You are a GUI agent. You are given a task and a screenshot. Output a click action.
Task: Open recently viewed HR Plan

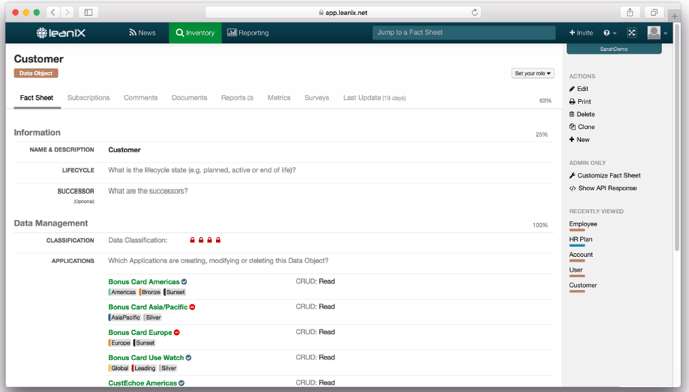coord(580,240)
